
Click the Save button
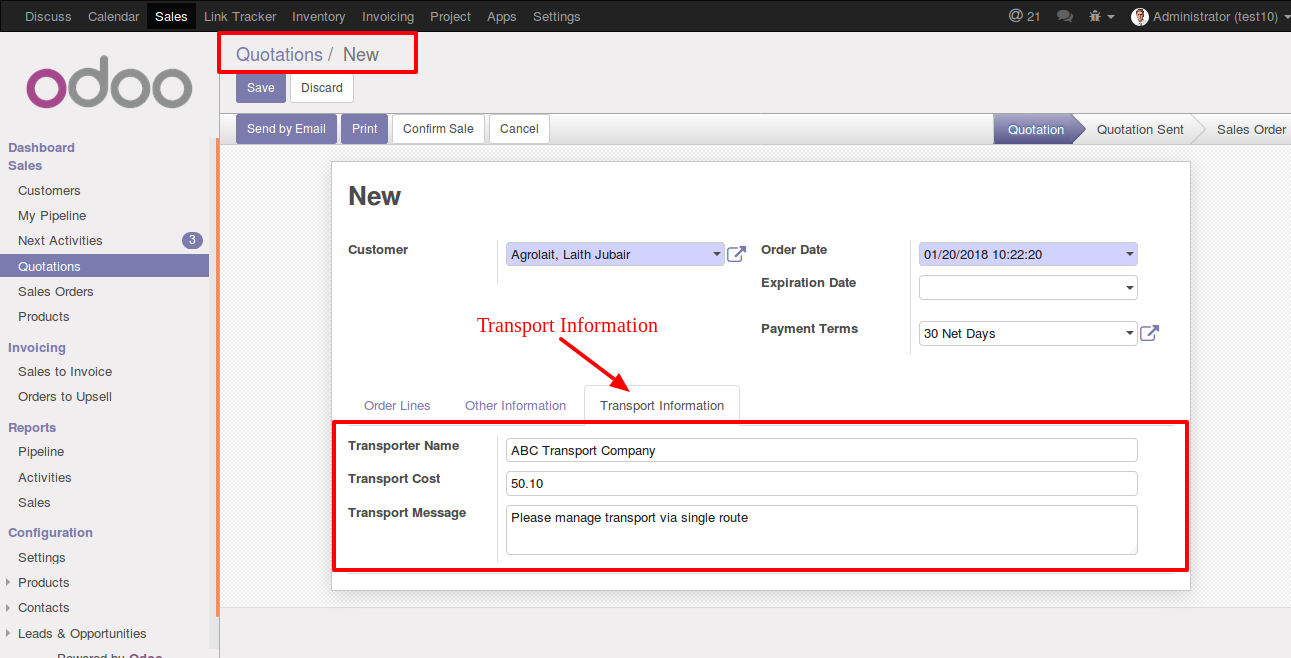point(260,88)
